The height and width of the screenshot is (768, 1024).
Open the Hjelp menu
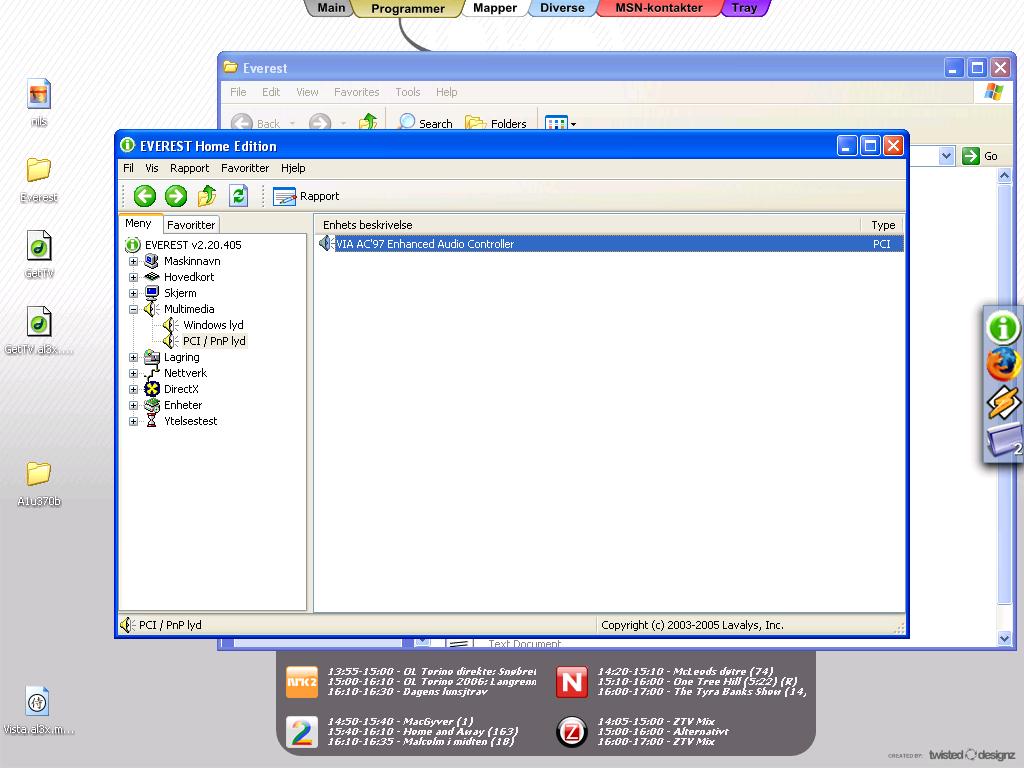click(293, 168)
